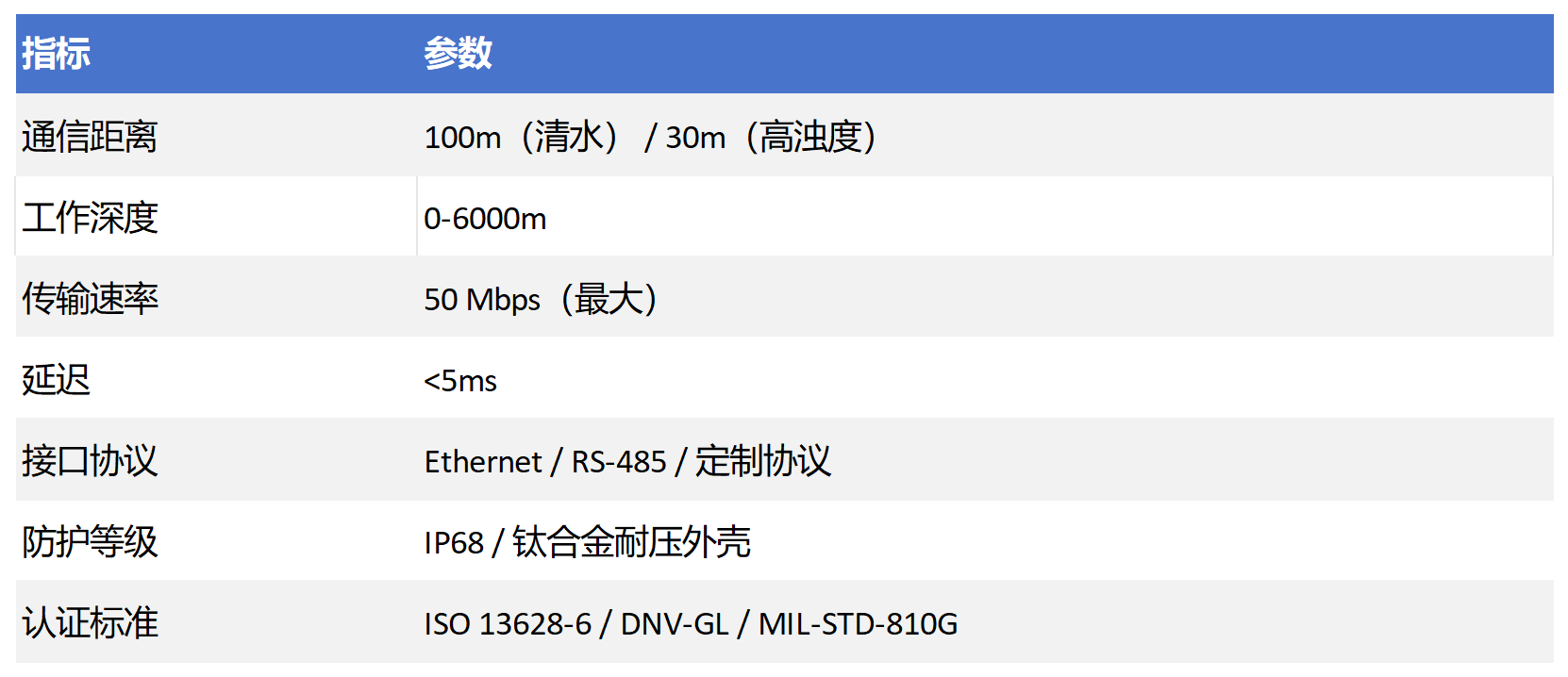Select the 通信距离 row label
The image size is (1568, 677).
click(x=90, y=138)
